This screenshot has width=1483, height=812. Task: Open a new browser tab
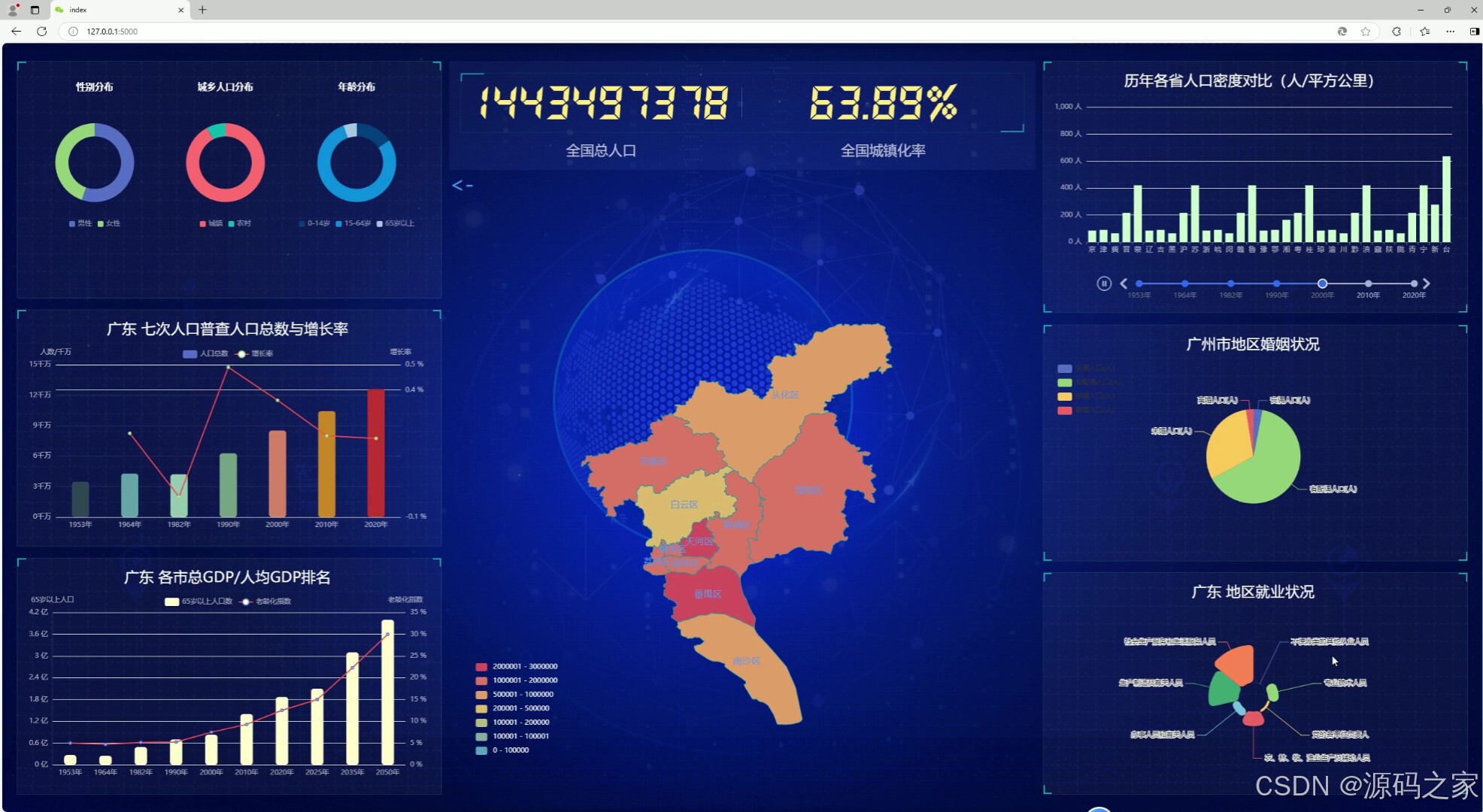[202, 10]
